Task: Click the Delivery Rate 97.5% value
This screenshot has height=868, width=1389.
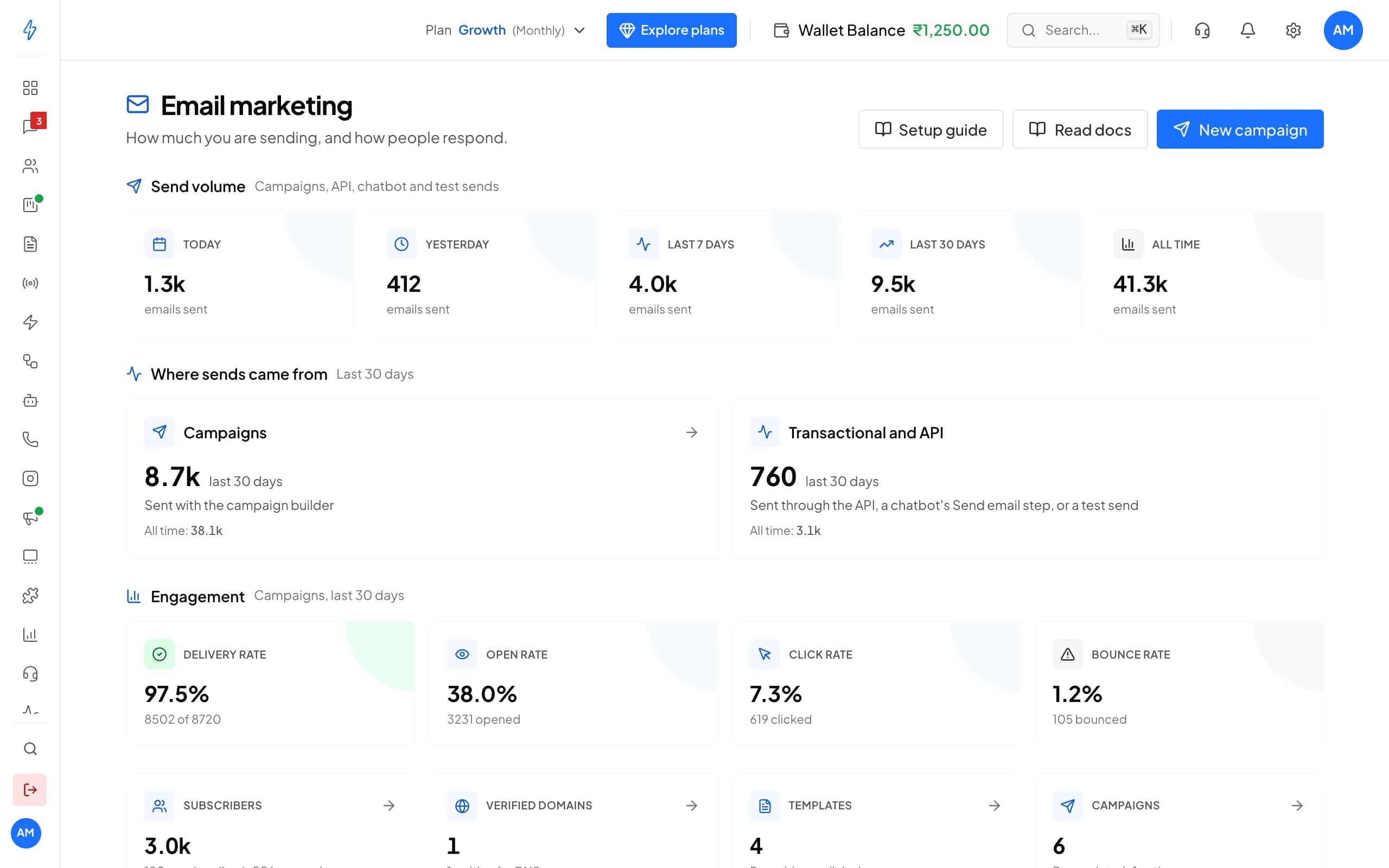Action: click(x=176, y=694)
